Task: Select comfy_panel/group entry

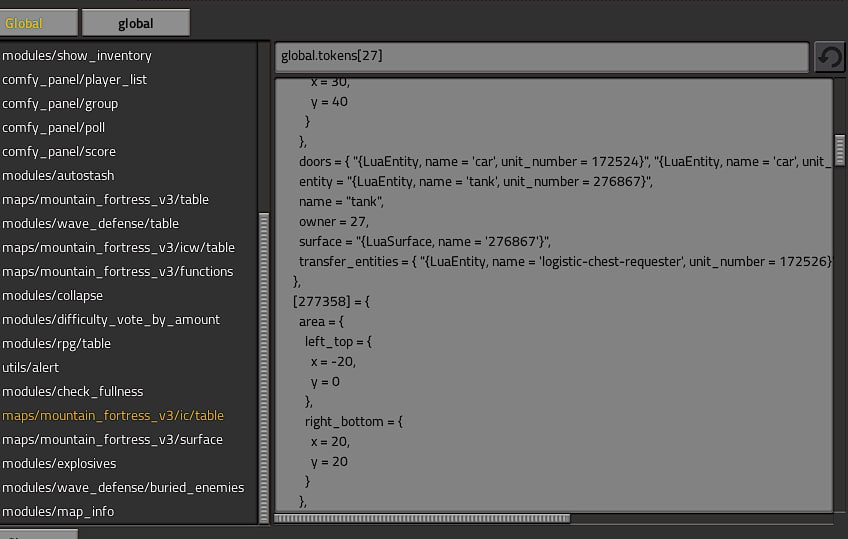Action: pos(60,104)
